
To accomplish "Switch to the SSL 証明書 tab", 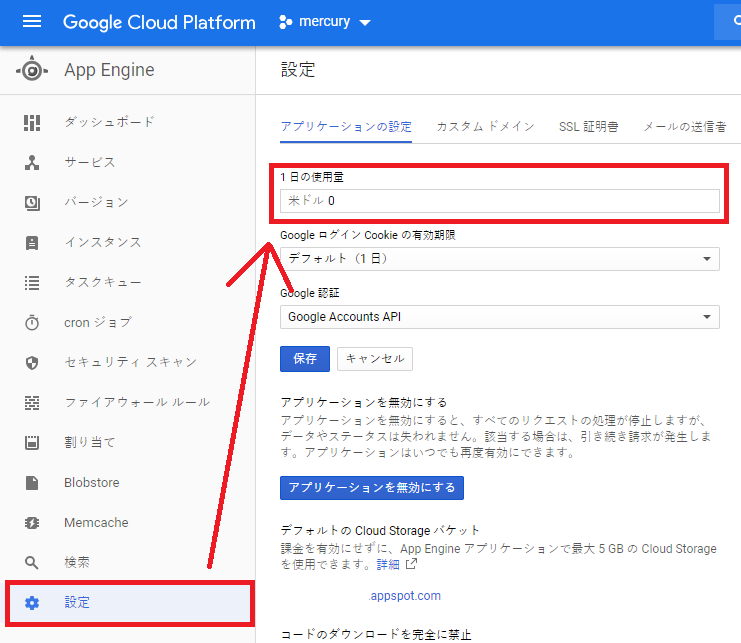I will (588, 127).
